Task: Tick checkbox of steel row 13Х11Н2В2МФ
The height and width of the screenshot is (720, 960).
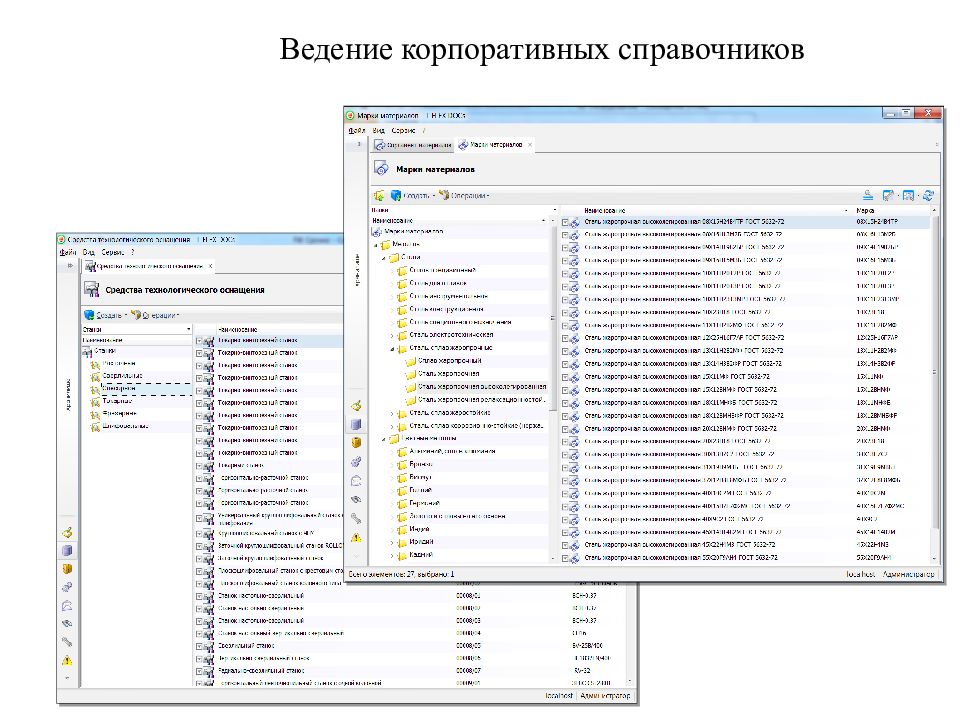Action: 566,351
